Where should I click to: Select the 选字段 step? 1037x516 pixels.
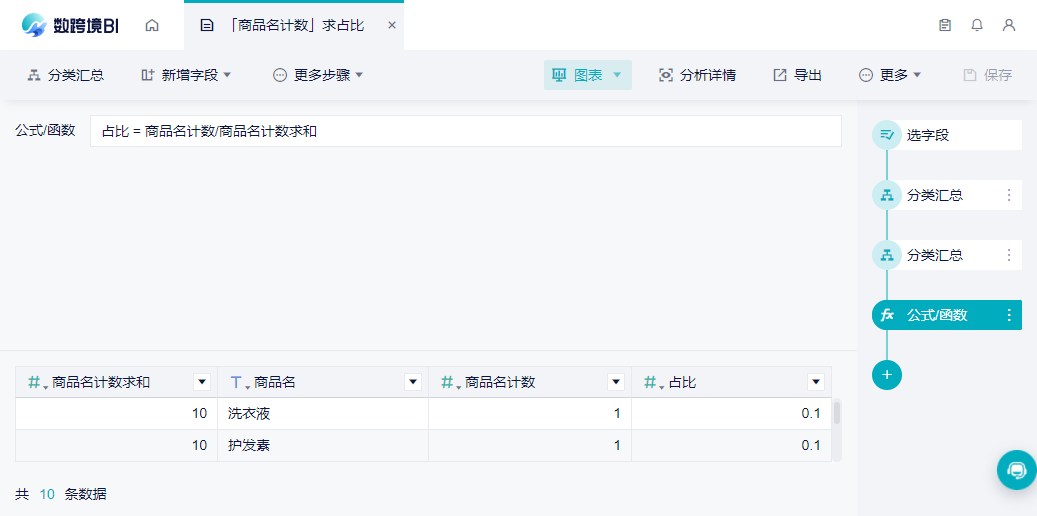pos(947,135)
